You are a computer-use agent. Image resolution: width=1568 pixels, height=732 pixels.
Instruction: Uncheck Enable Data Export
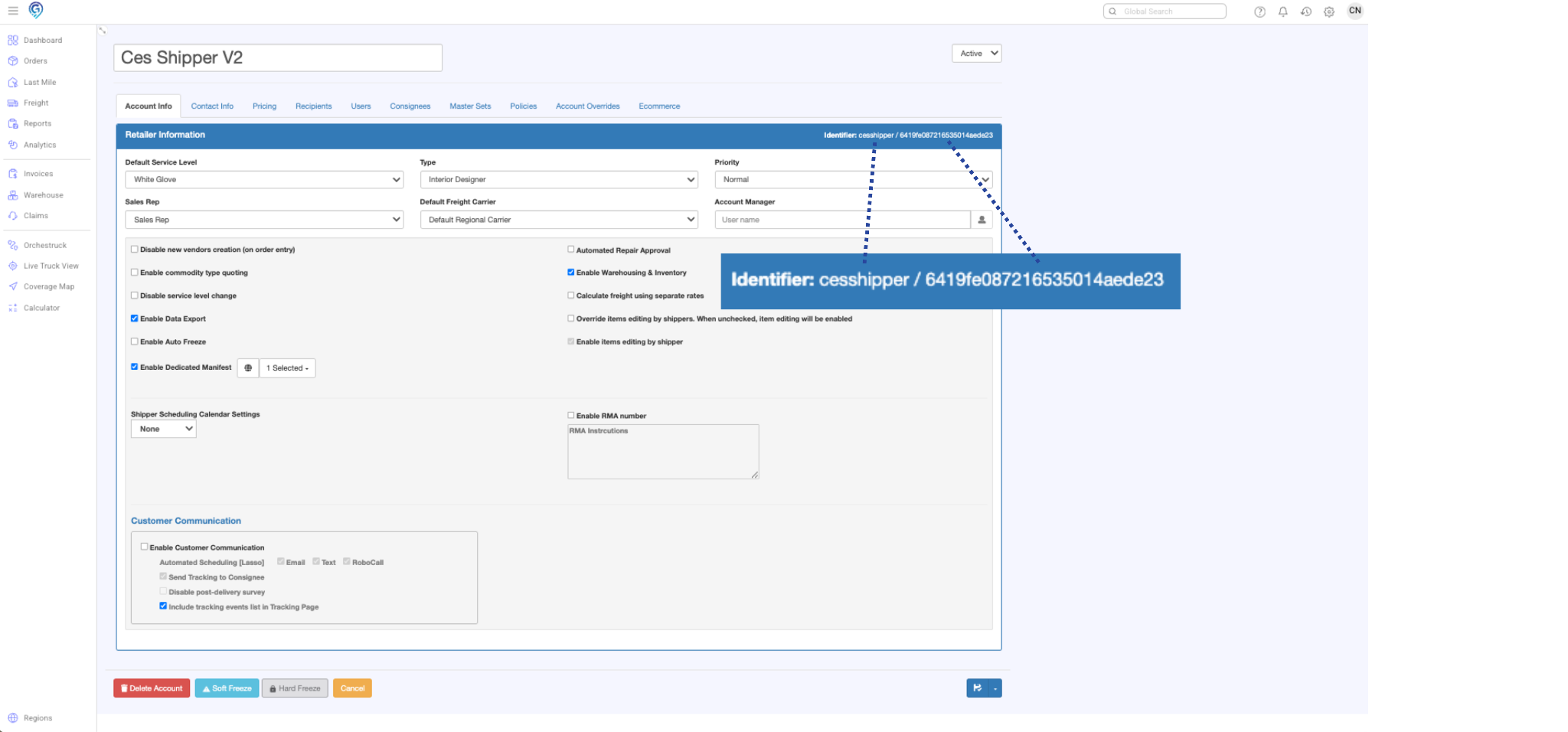134,318
